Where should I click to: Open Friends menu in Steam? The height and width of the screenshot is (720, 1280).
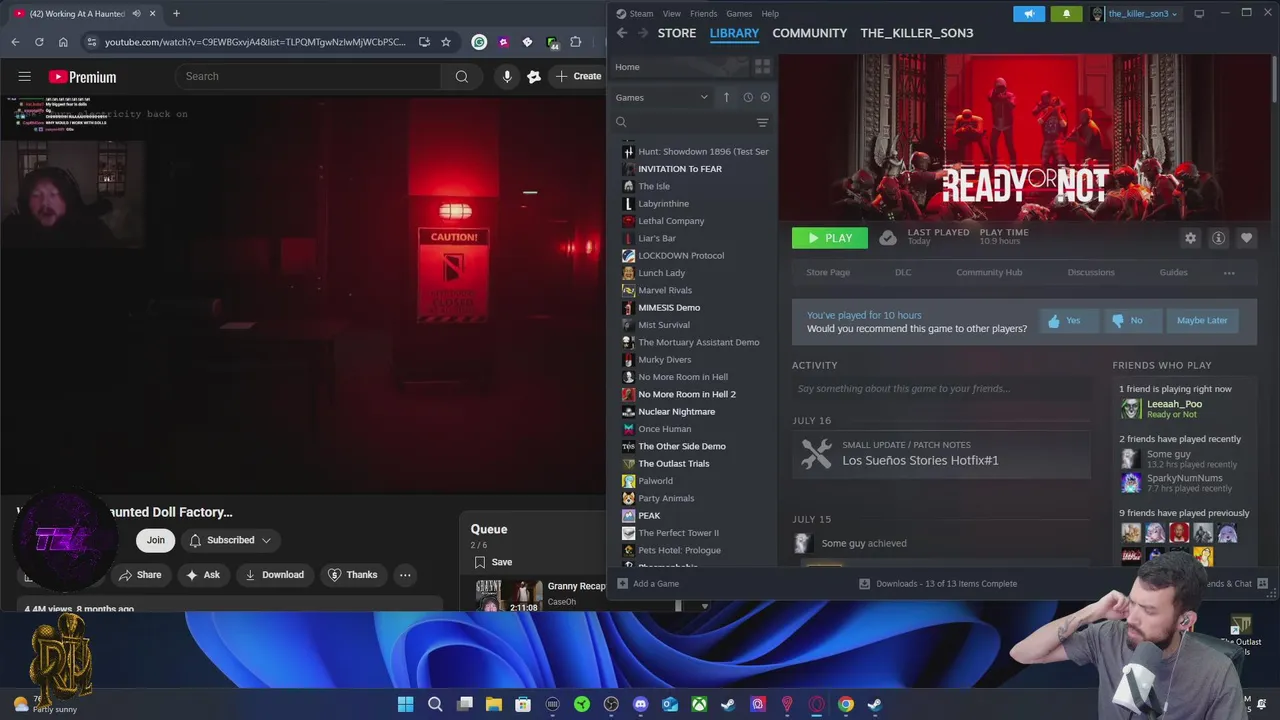tap(704, 14)
